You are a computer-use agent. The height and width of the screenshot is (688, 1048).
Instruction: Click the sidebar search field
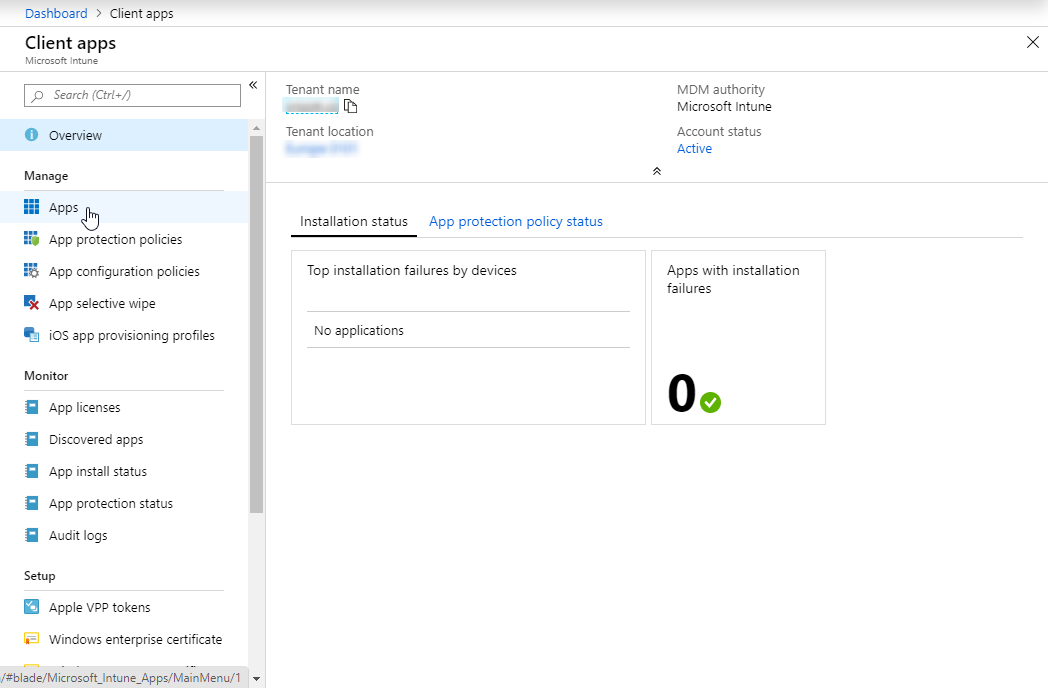coord(132,95)
